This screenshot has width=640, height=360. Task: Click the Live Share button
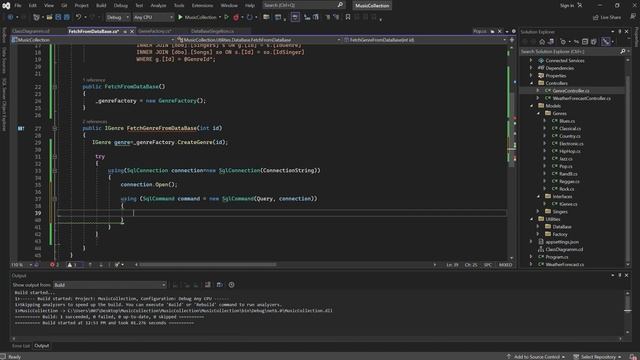click(x=607, y=17)
